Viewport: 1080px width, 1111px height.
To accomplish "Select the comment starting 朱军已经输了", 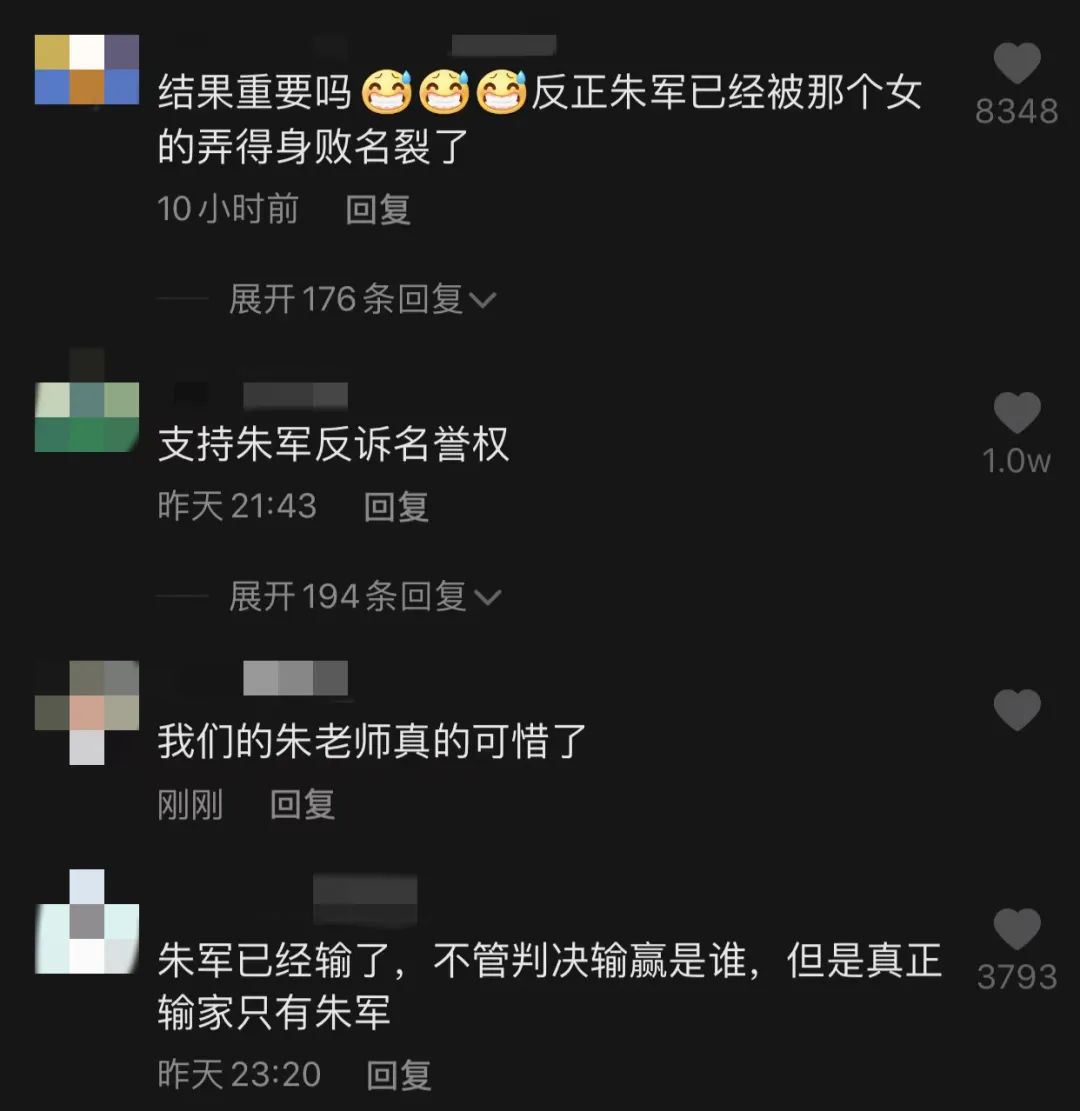I will click(549, 986).
